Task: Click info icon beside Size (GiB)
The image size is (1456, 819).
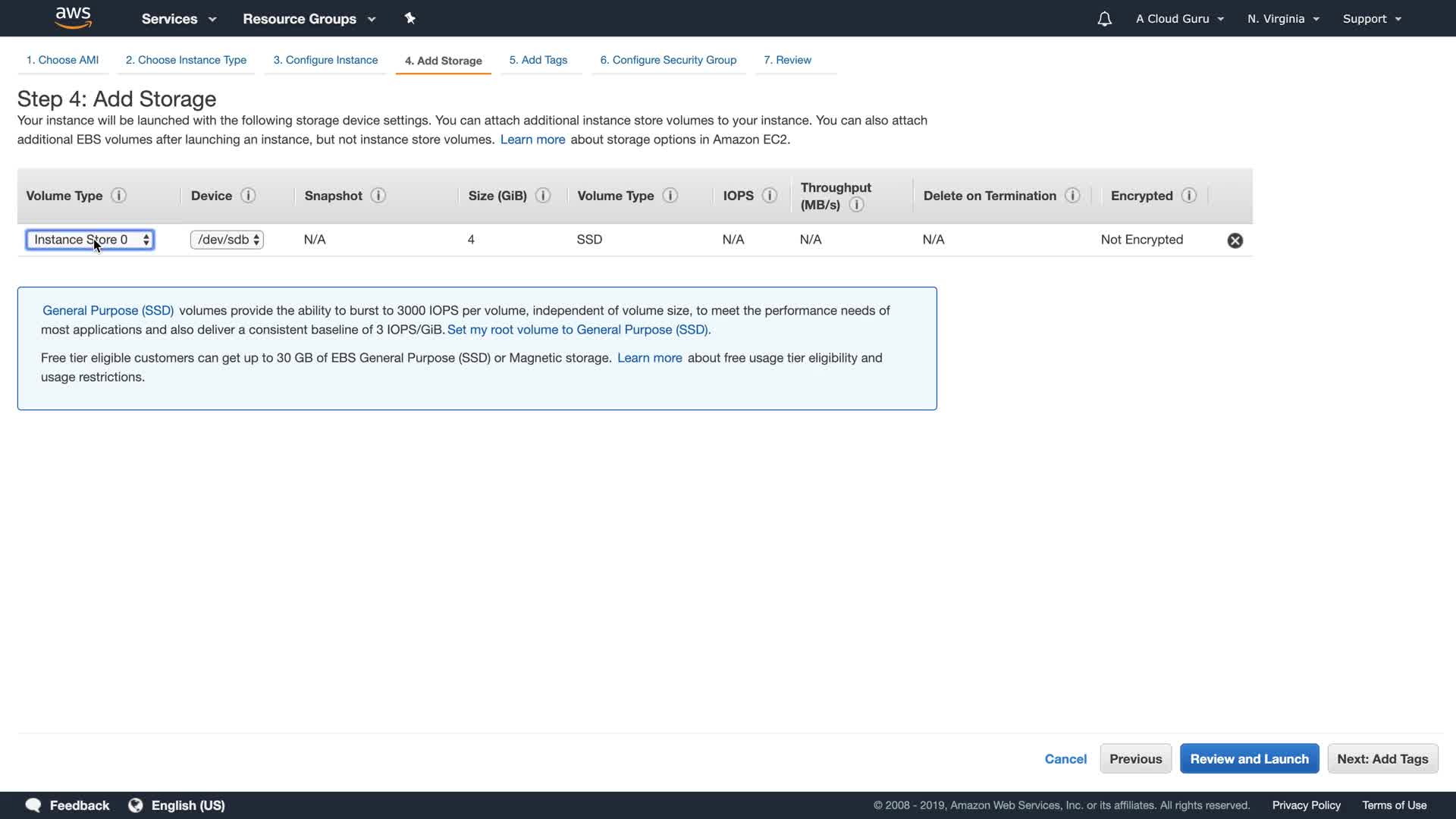Action: [543, 196]
